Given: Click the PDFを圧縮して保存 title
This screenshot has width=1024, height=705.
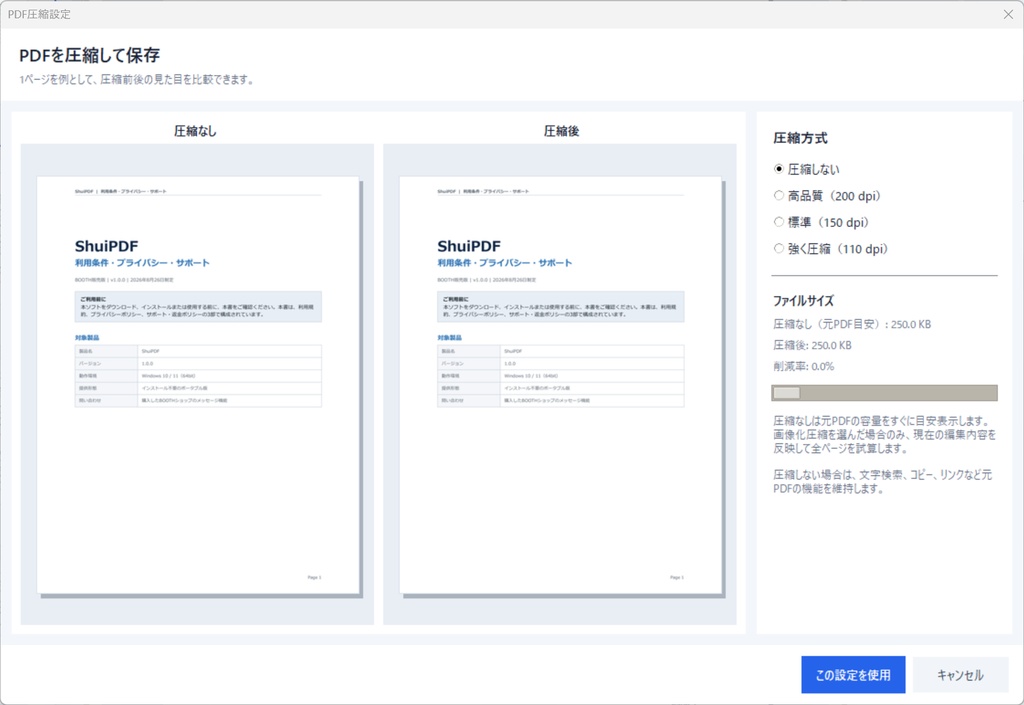Looking at the screenshot, I should point(89,55).
